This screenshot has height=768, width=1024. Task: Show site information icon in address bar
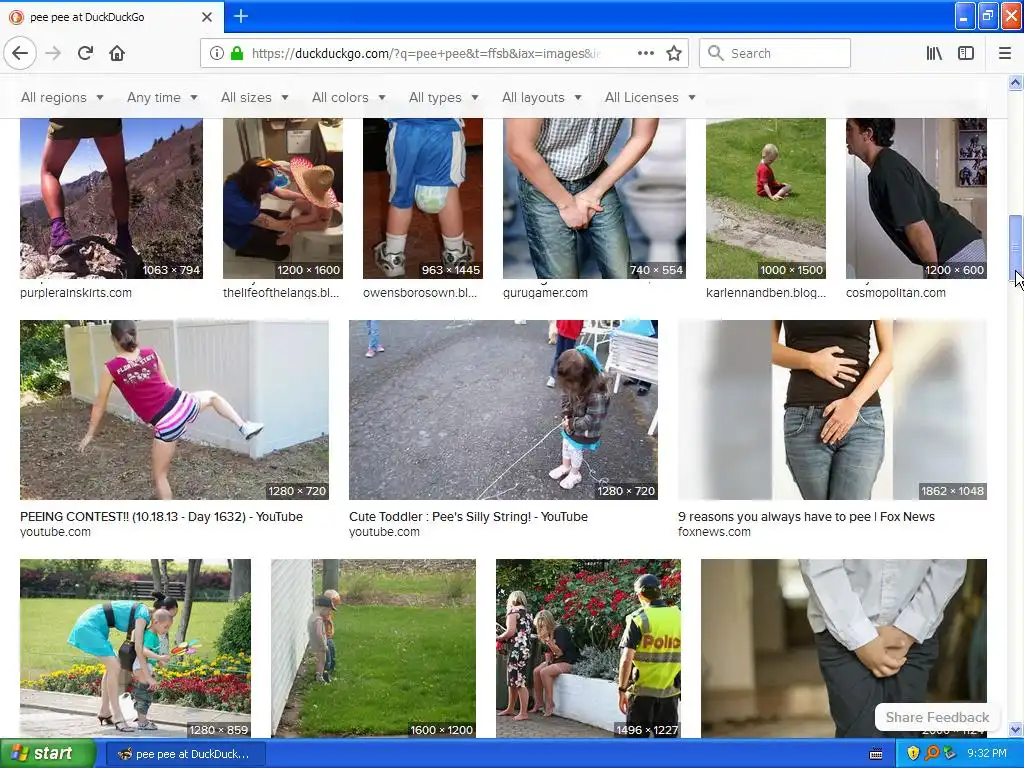(x=217, y=54)
